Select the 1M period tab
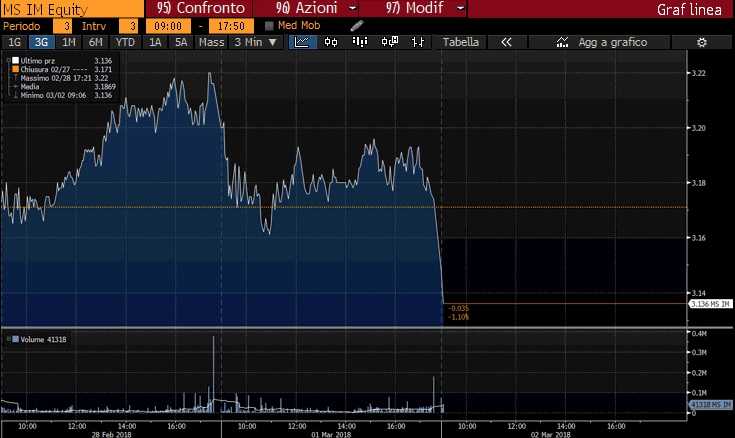 point(69,42)
